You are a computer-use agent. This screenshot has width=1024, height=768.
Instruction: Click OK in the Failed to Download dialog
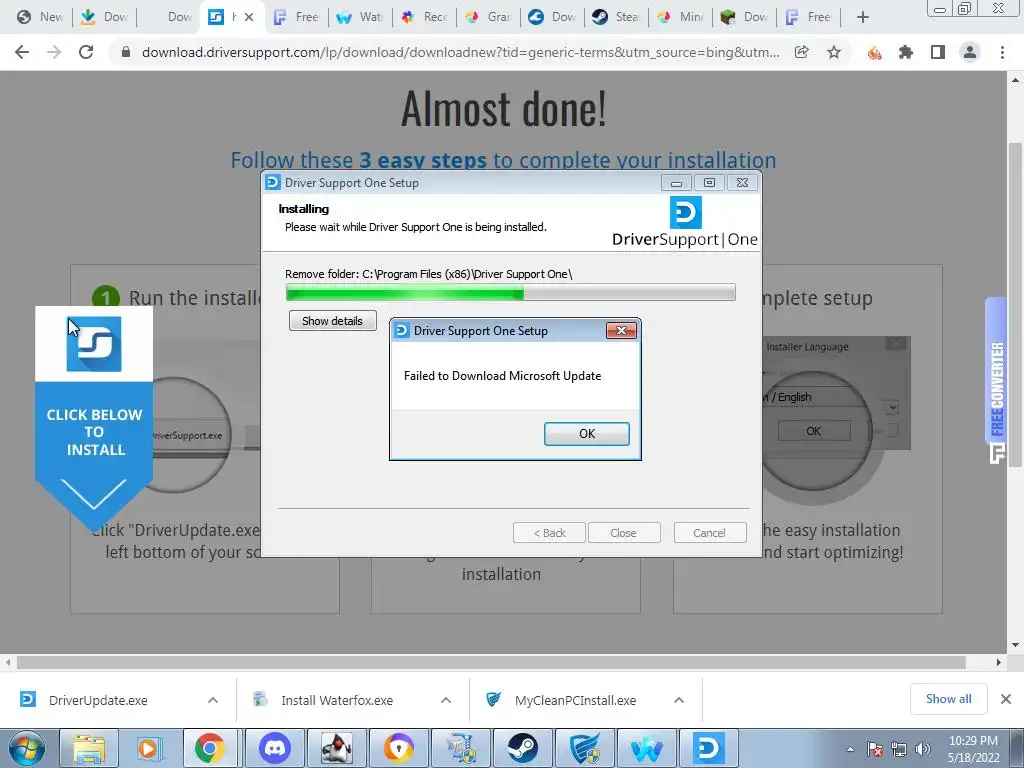tap(586, 434)
